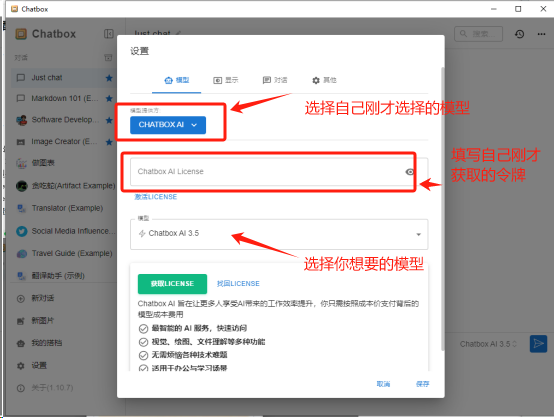Open the CHATBOX AI provider dropdown
Screen dimensions: 554x418
tap(168, 125)
